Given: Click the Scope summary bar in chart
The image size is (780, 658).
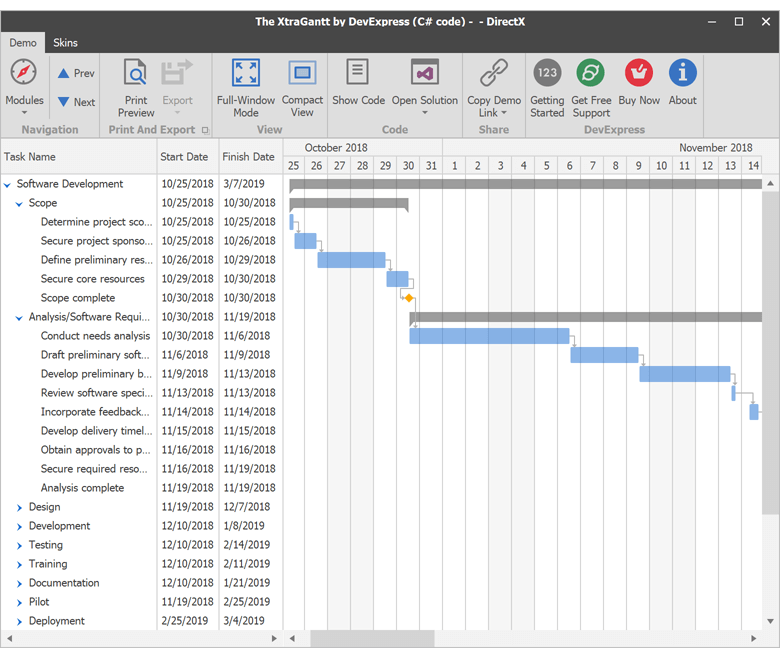Looking at the screenshot, I should [349, 203].
